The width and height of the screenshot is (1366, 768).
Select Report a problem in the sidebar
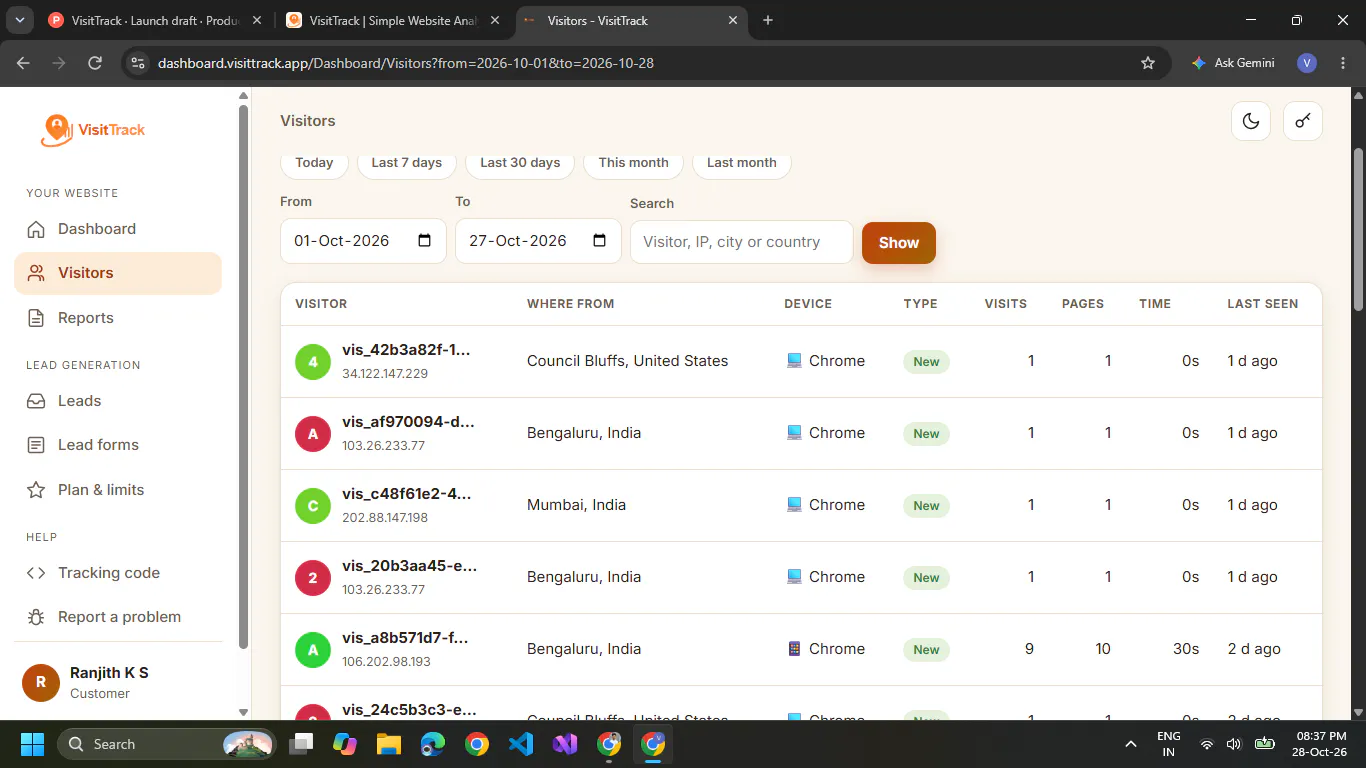118,617
